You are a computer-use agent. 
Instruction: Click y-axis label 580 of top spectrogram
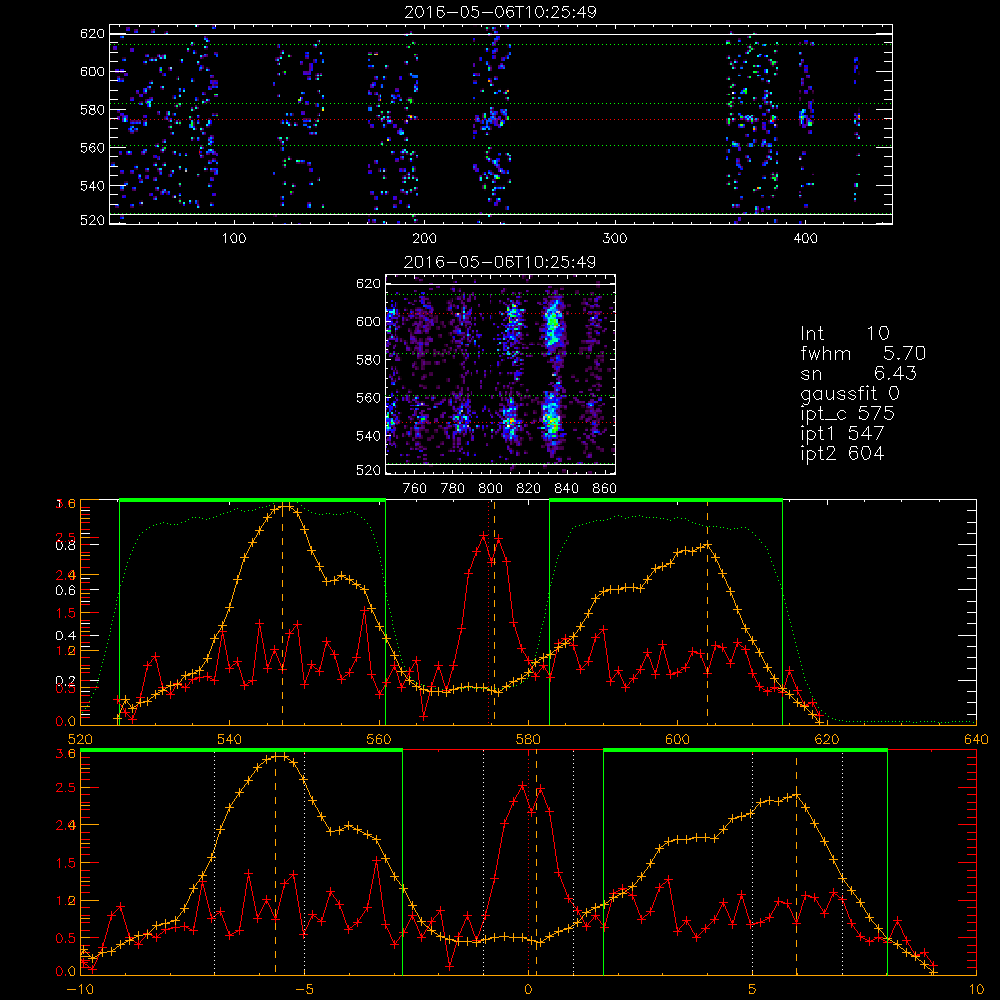pos(92,110)
